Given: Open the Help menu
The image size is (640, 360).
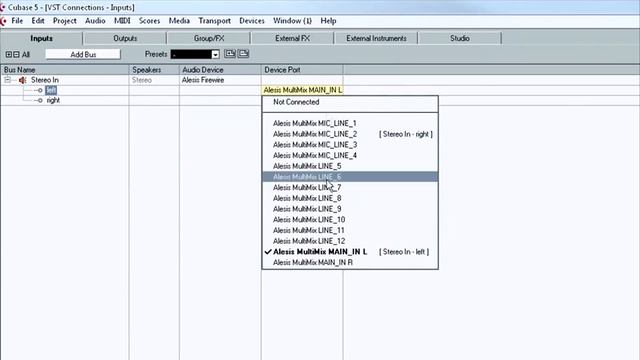Looking at the screenshot, I should [328, 21].
